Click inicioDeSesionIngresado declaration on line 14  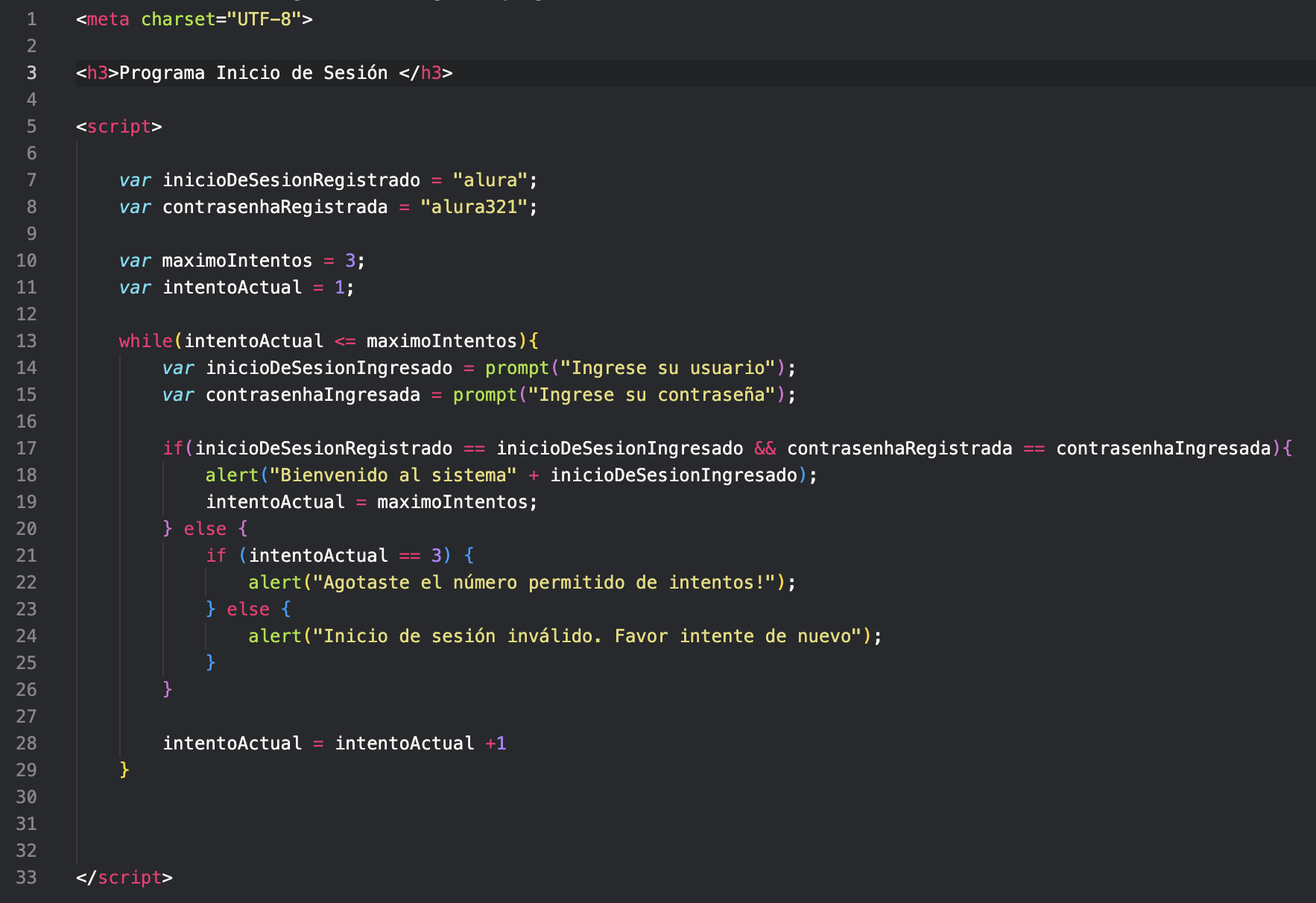tap(329, 368)
